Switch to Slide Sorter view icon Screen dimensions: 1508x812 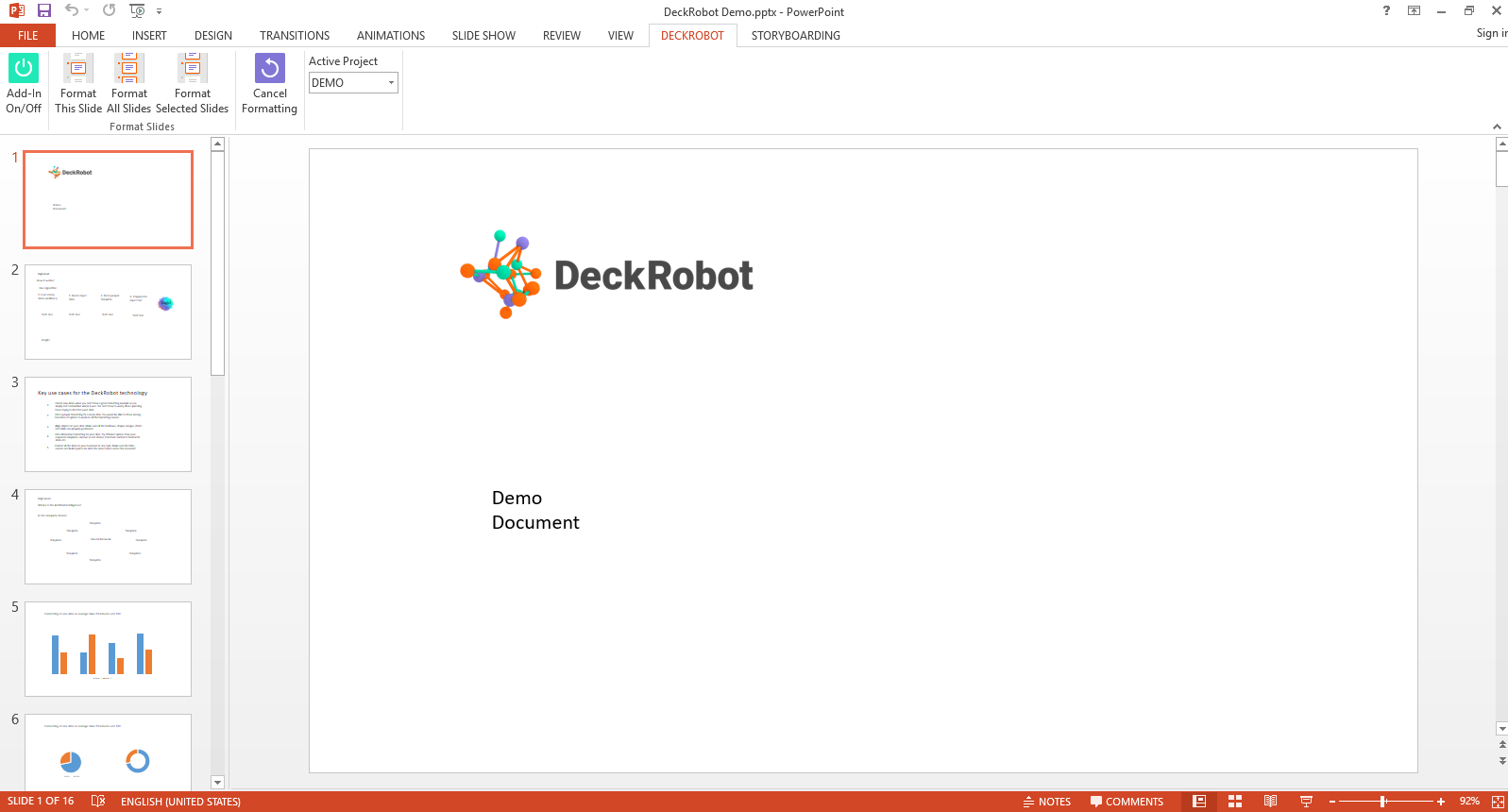pos(1235,802)
